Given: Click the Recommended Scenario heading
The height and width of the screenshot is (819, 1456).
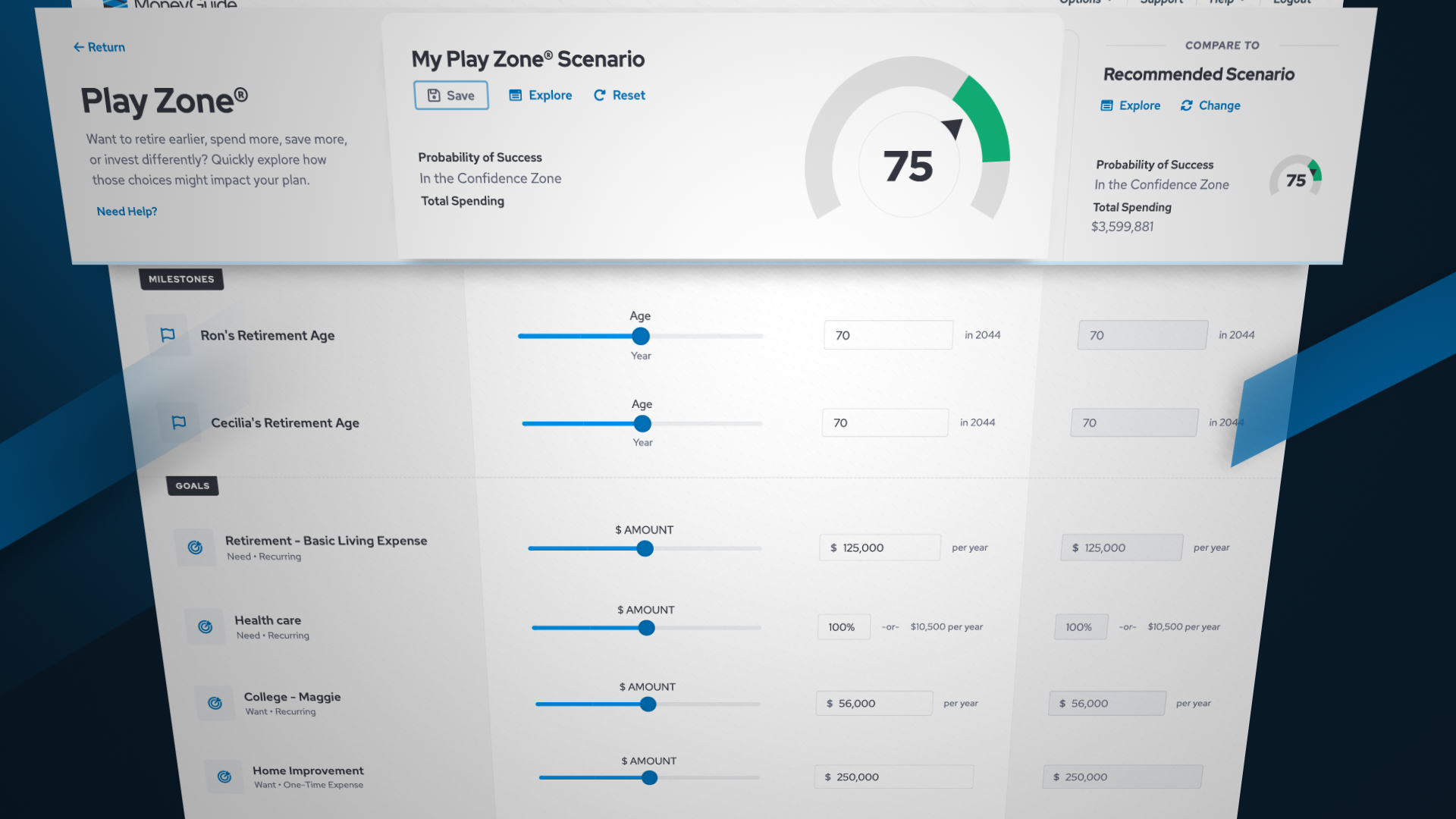Looking at the screenshot, I should click(1199, 74).
